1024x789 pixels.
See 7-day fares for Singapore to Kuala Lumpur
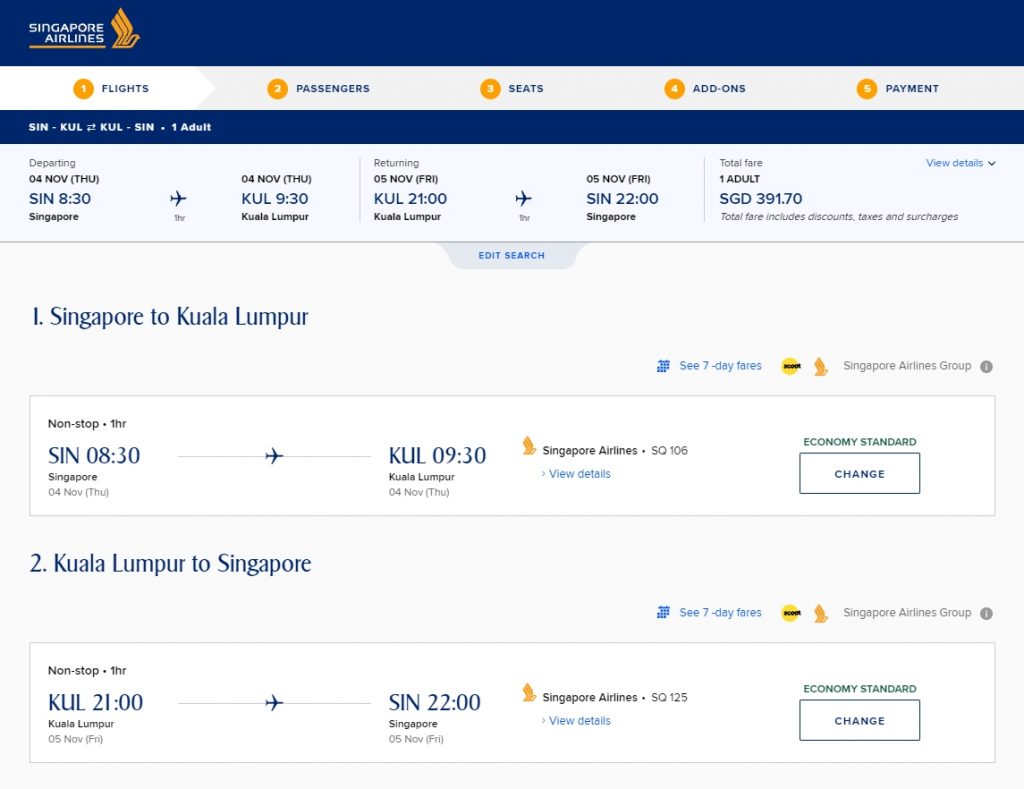coord(720,366)
